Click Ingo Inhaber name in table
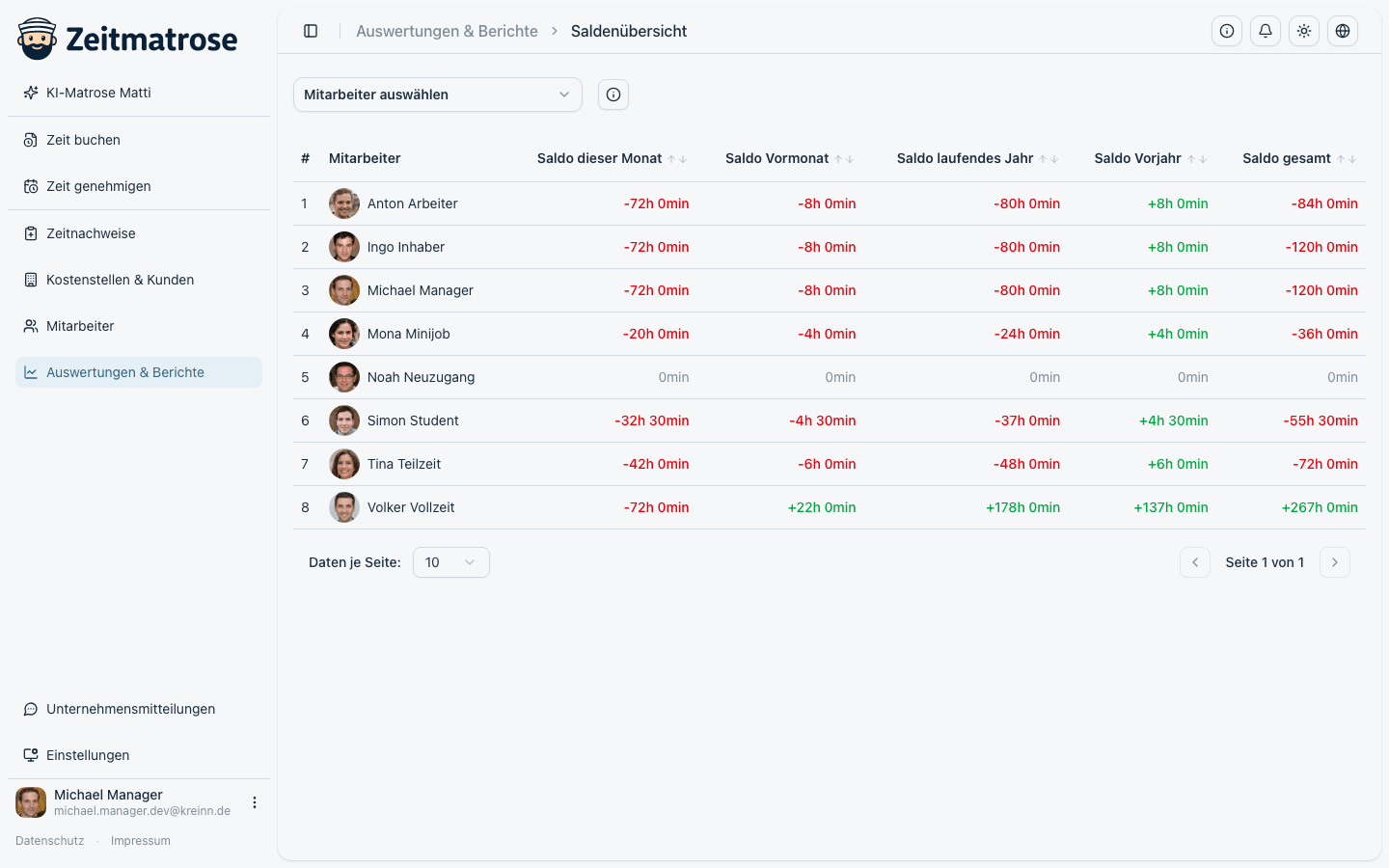Screen dimensions: 1389x868 (406, 247)
